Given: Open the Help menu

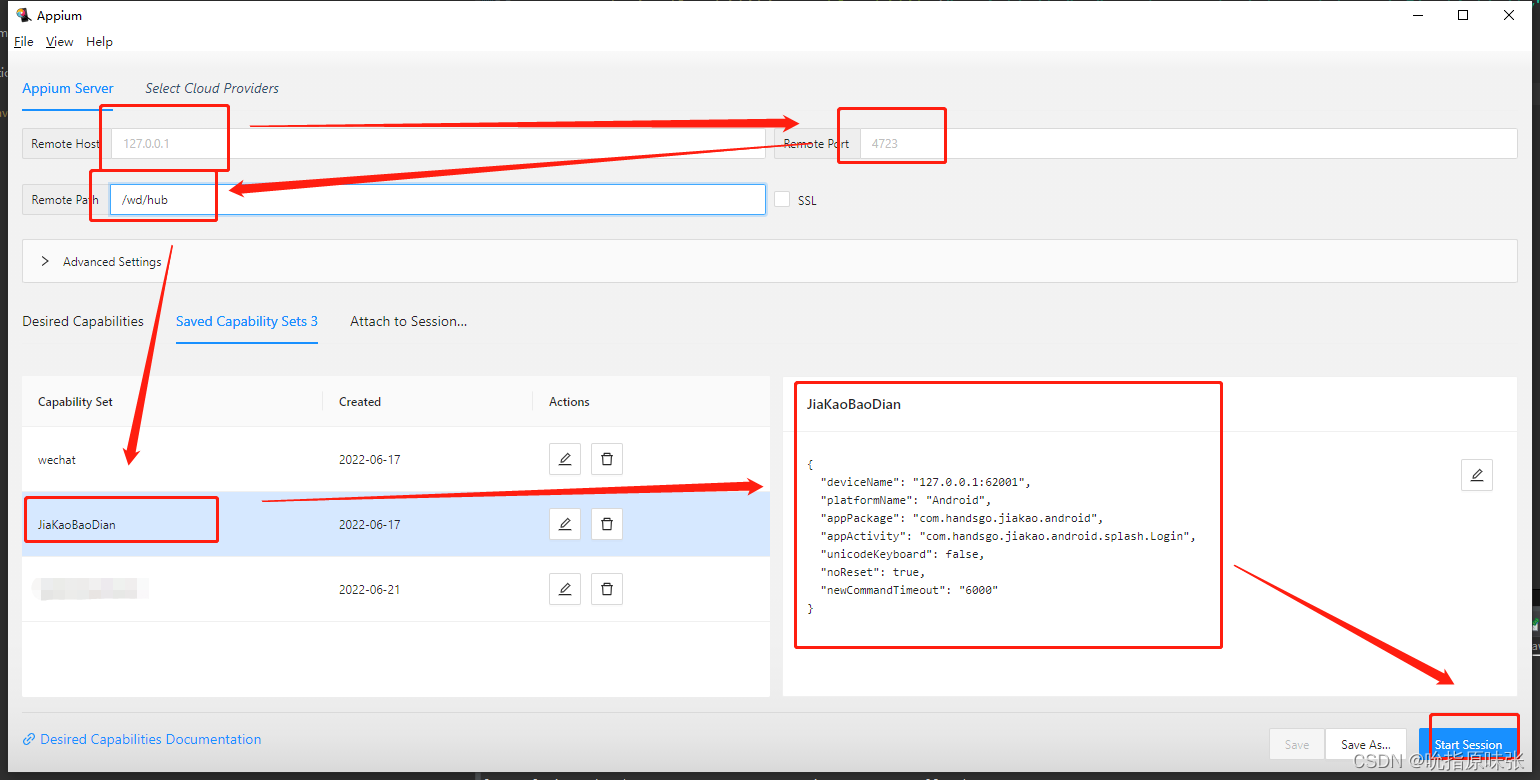Looking at the screenshot, I should [99, 42].
